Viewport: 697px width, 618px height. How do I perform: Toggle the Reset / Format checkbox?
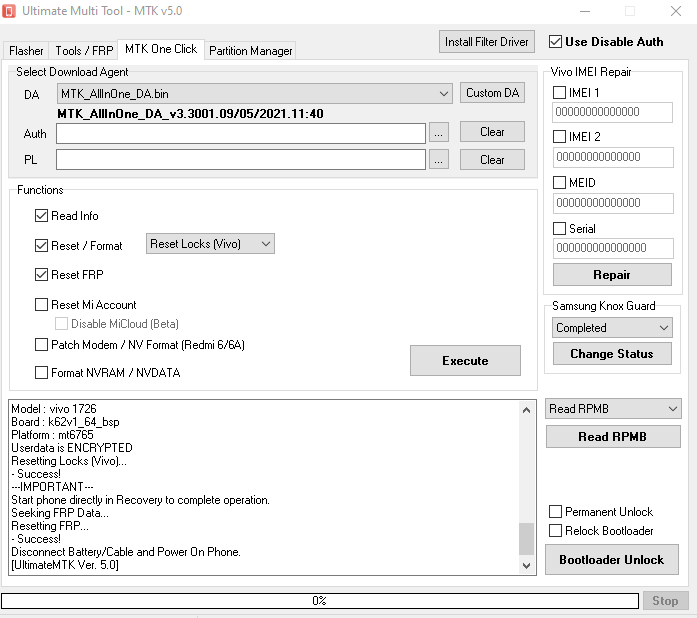pyautogui.click(x=41, y=246)
